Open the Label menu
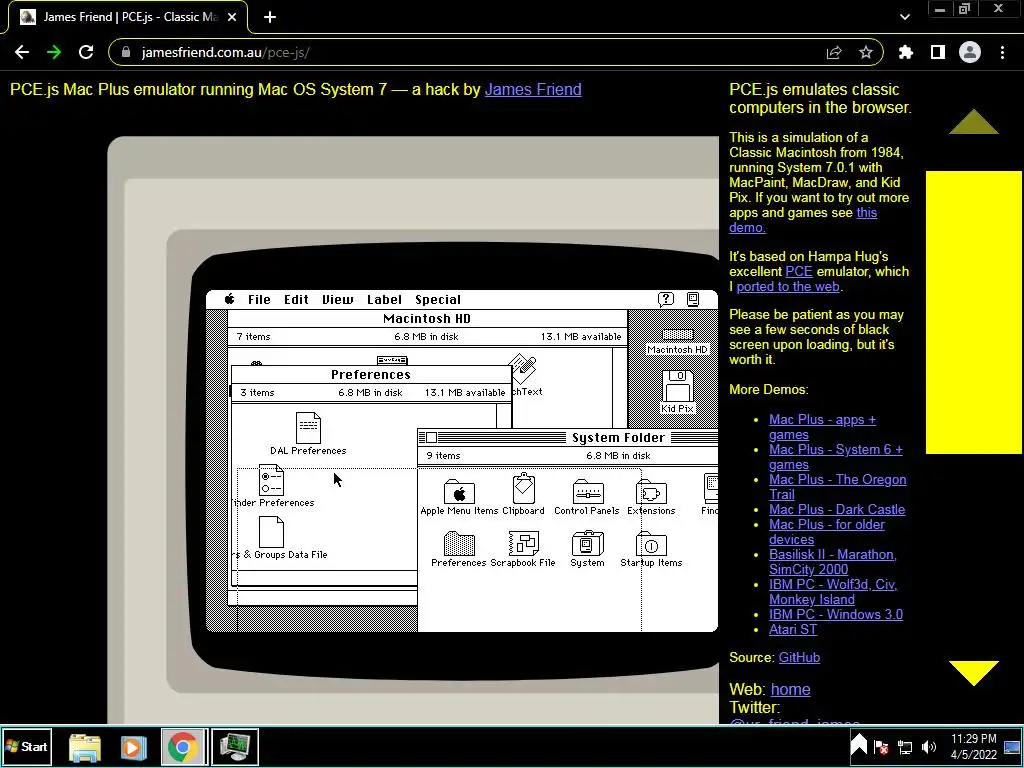1024x768 pixels. (x=384, y=300)
